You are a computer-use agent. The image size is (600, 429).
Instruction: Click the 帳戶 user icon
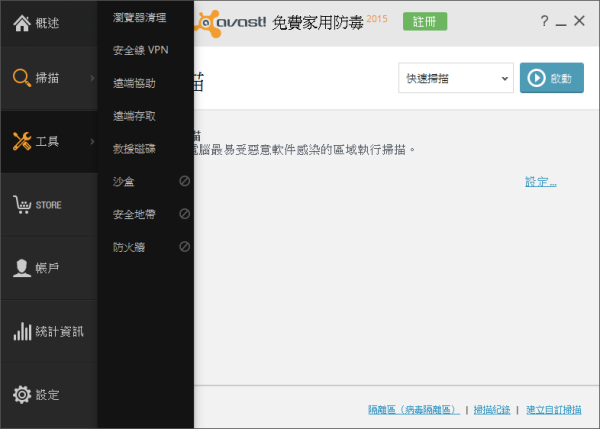[22, 268]
